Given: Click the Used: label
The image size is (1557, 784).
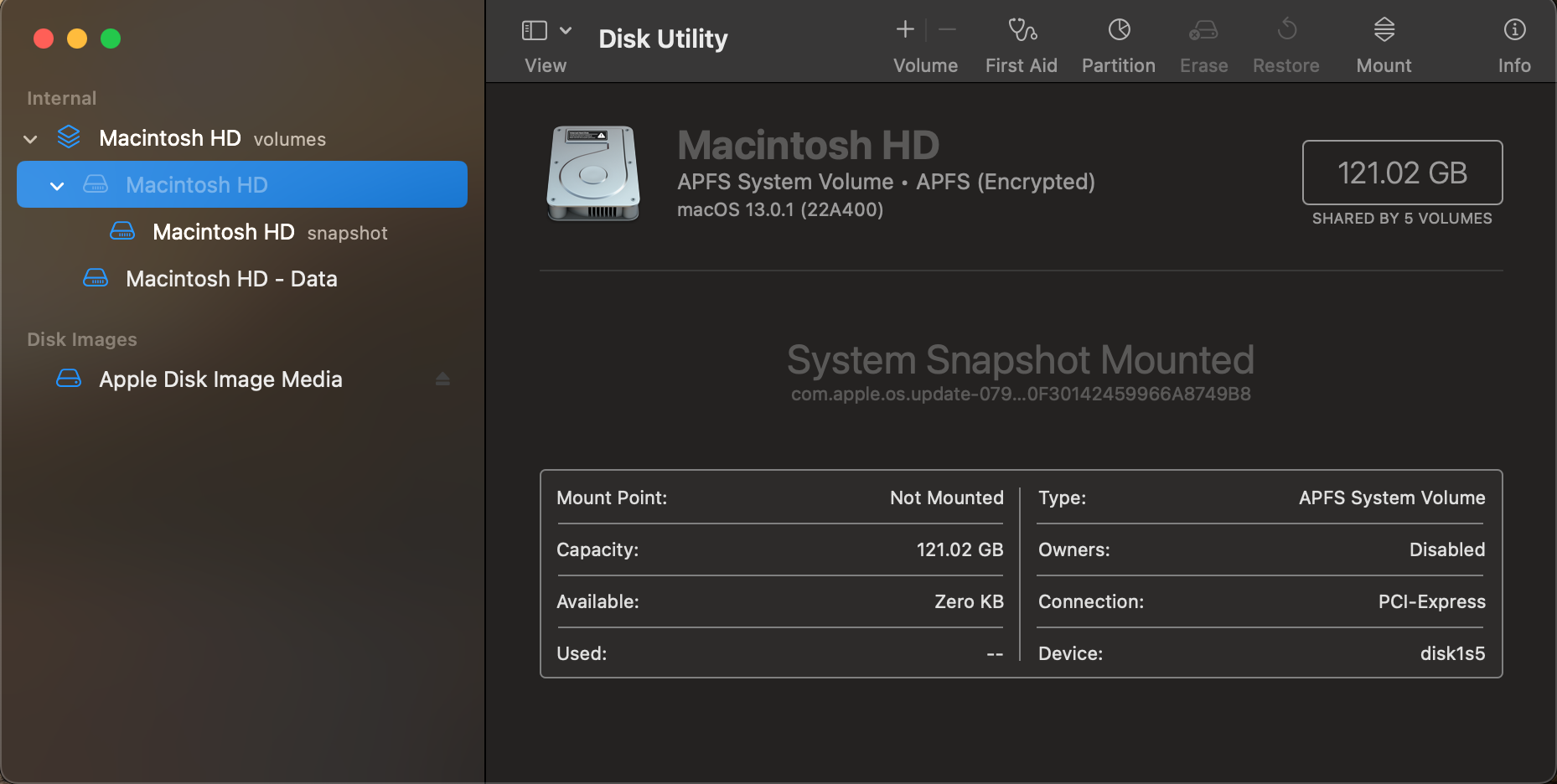Looking at the screenshot, I should tap(582, 653).
